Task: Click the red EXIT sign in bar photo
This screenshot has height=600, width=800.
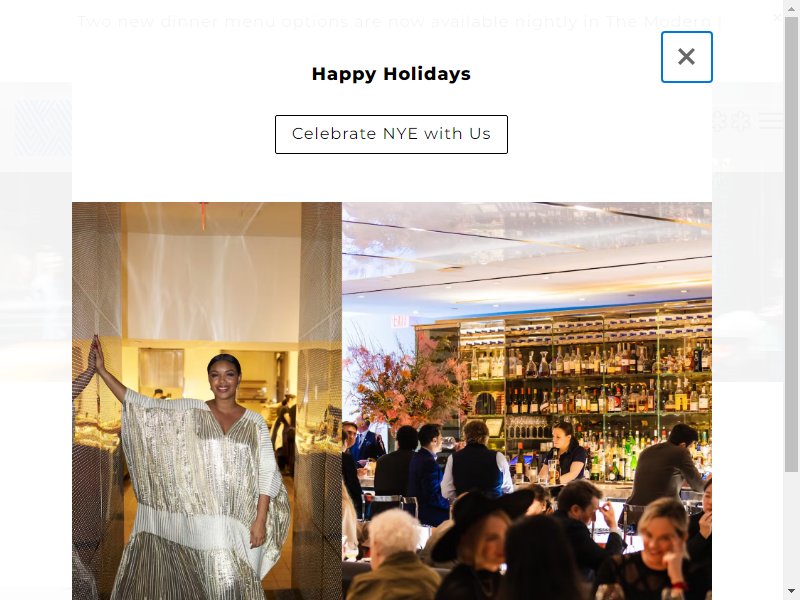Action: click(399, 321)
